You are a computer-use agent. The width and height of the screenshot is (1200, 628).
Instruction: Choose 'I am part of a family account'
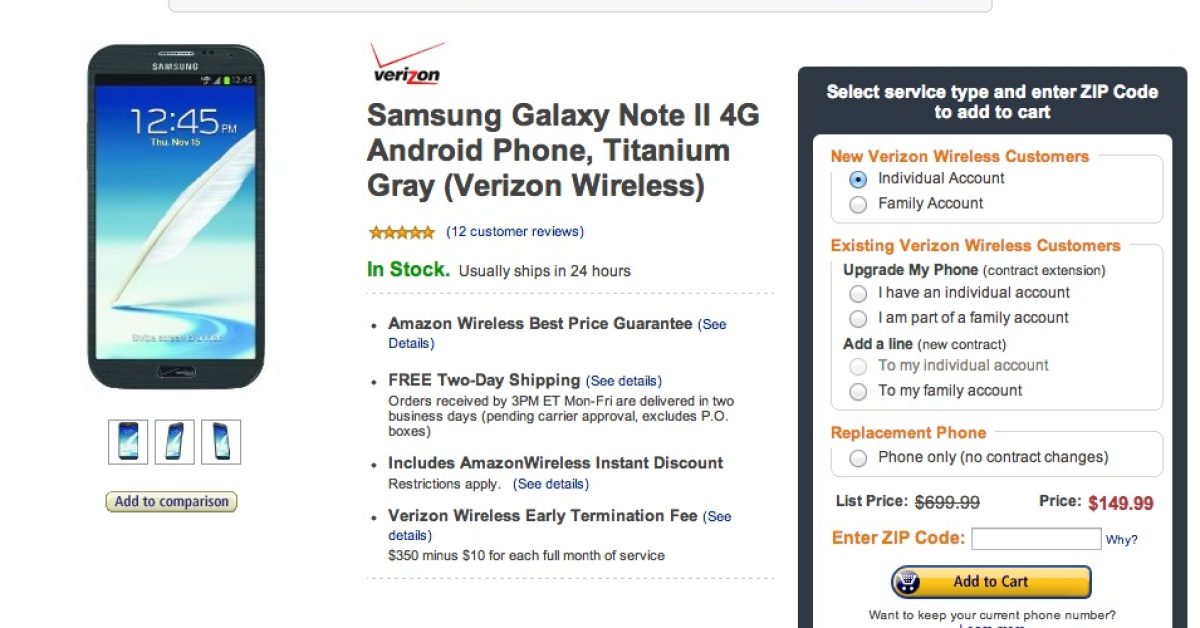[x=857, y=318]
